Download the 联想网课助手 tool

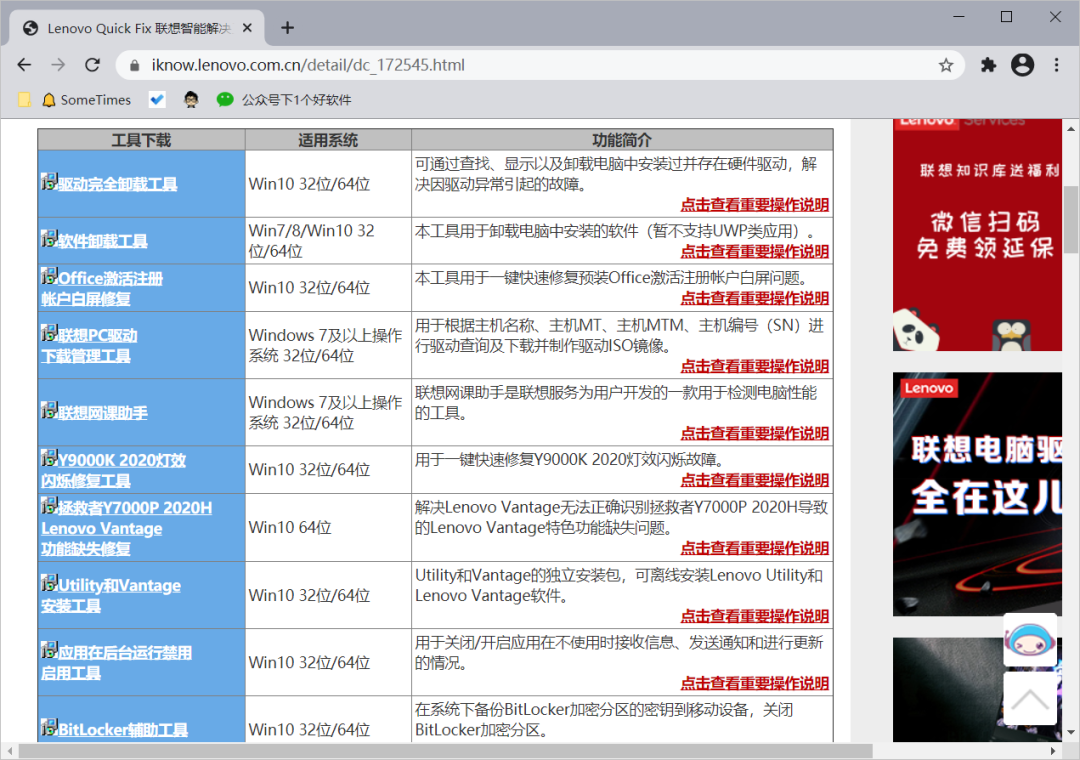[102, 413]
